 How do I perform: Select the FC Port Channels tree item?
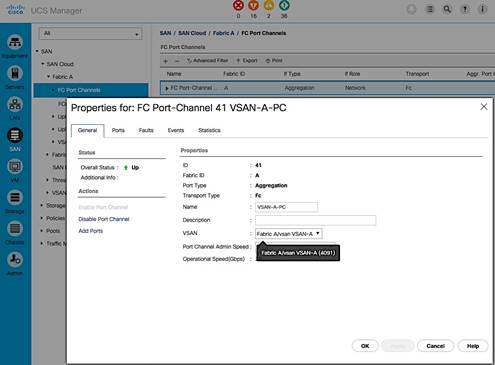91,90
